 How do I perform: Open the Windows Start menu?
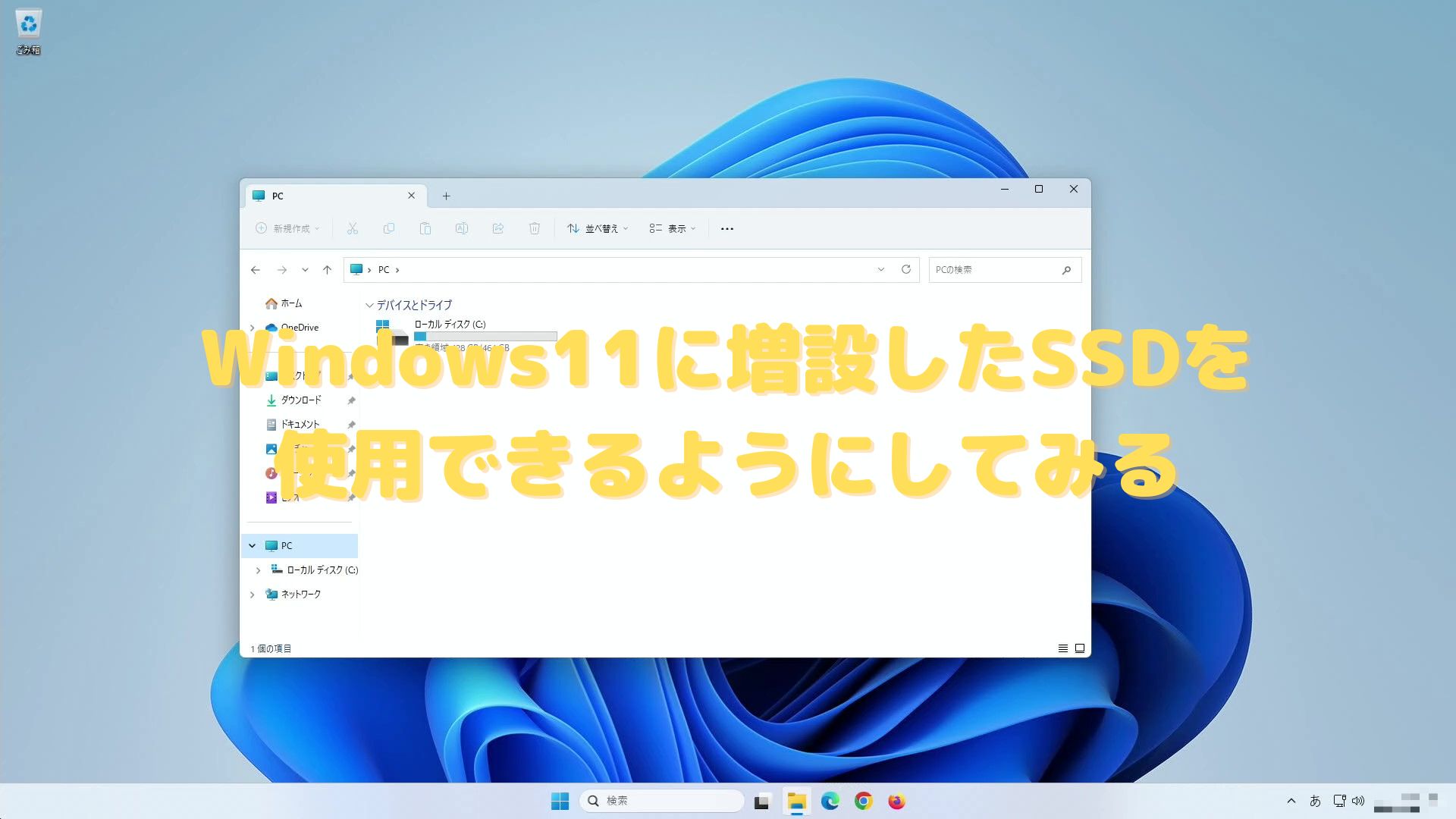[560, 801]
